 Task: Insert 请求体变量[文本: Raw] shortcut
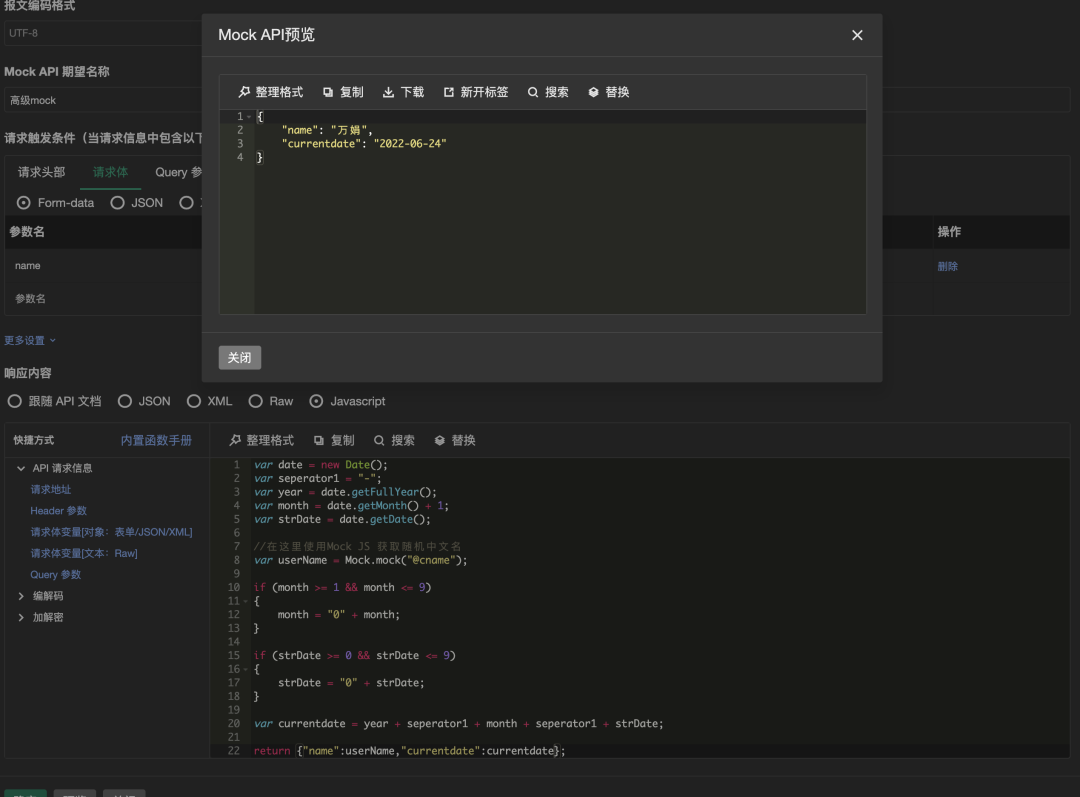click(x=84, y=554)
